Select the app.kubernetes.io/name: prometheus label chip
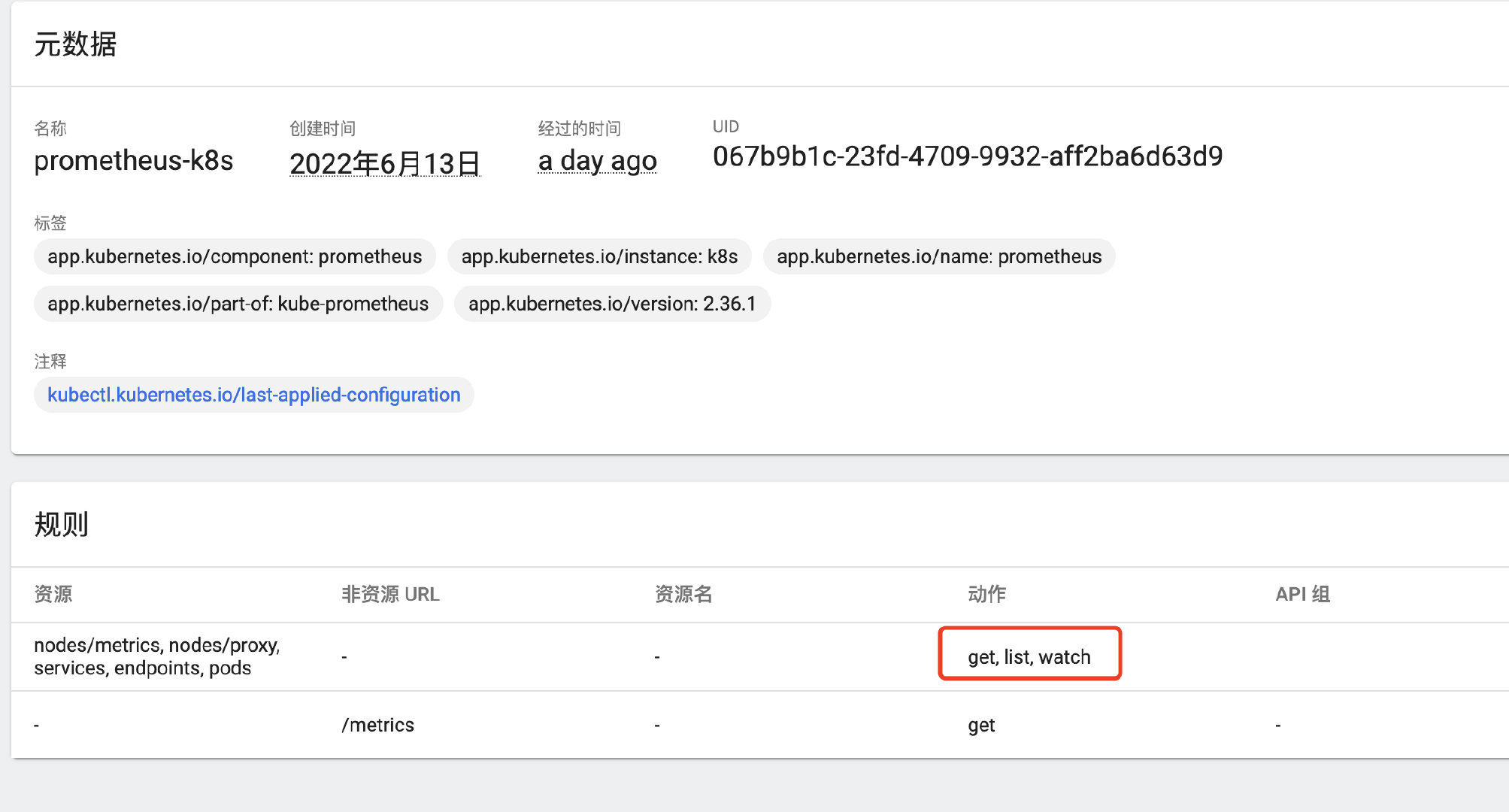Screen dimensions: 1509x812 point(938,256)
